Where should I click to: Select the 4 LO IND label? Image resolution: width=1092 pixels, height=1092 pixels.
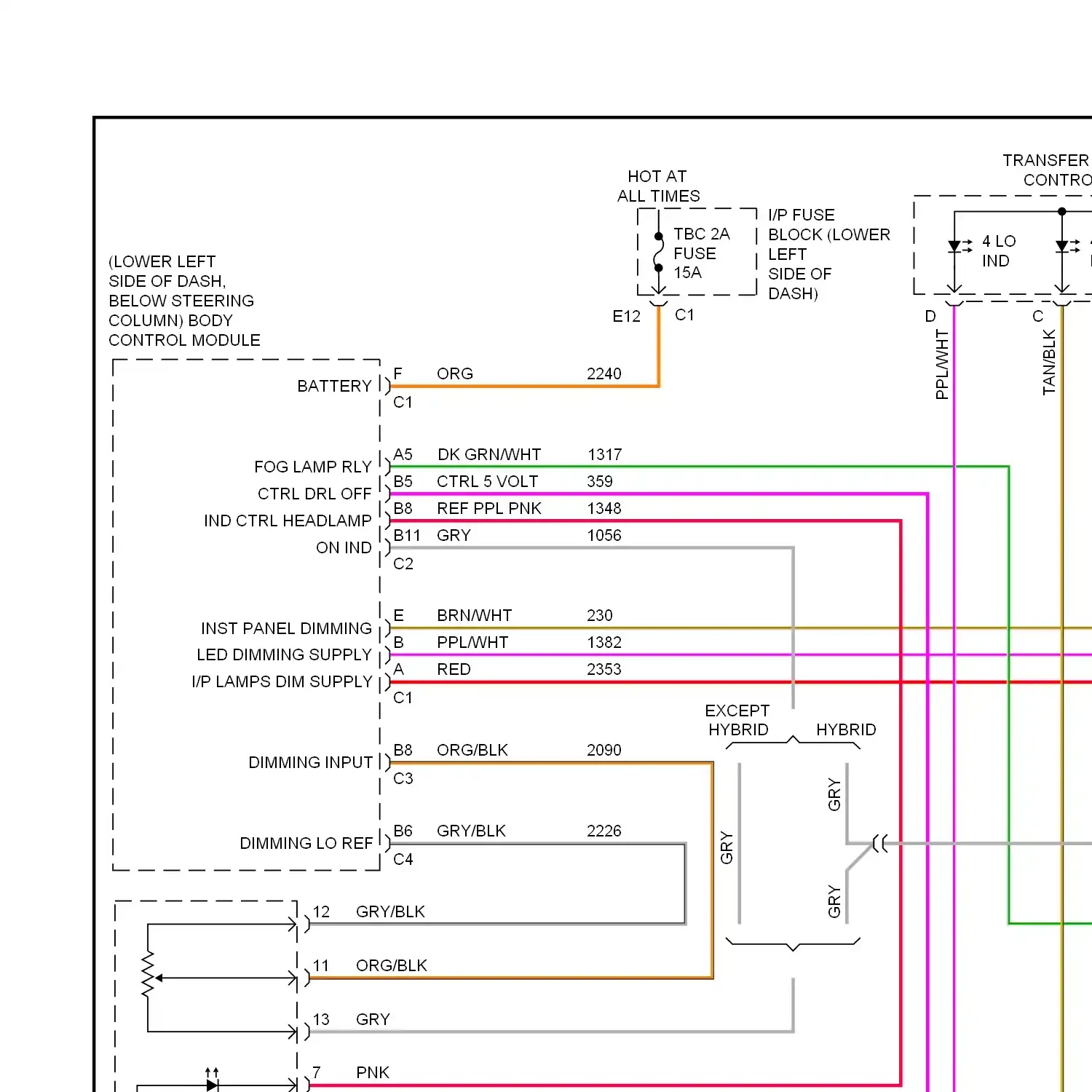click(998, 251)
